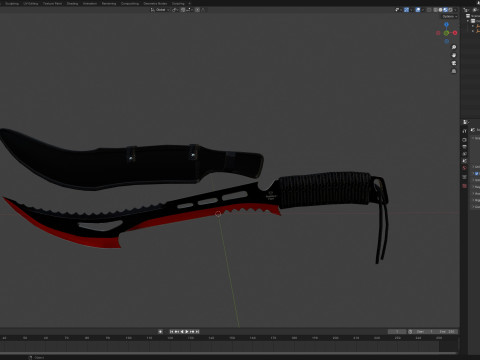Open the Properties editor type menu
Image resolution: width=480 pixels, height=360 pixels.
(x=465, y=122)
